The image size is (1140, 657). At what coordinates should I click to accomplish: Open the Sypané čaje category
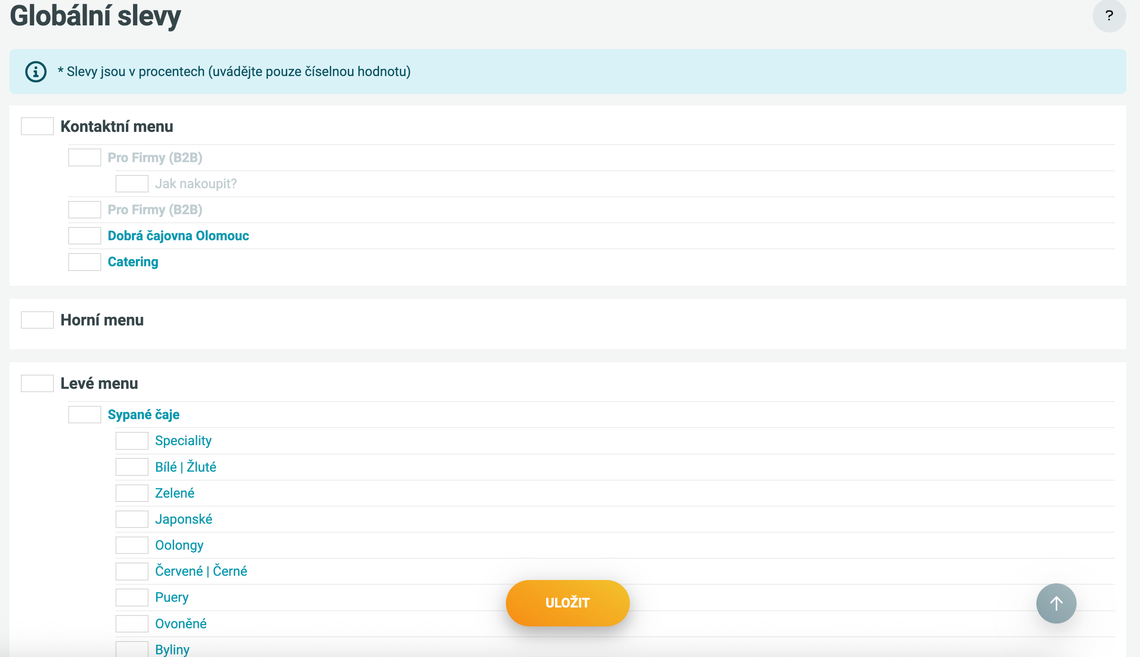tap(143, 415)
